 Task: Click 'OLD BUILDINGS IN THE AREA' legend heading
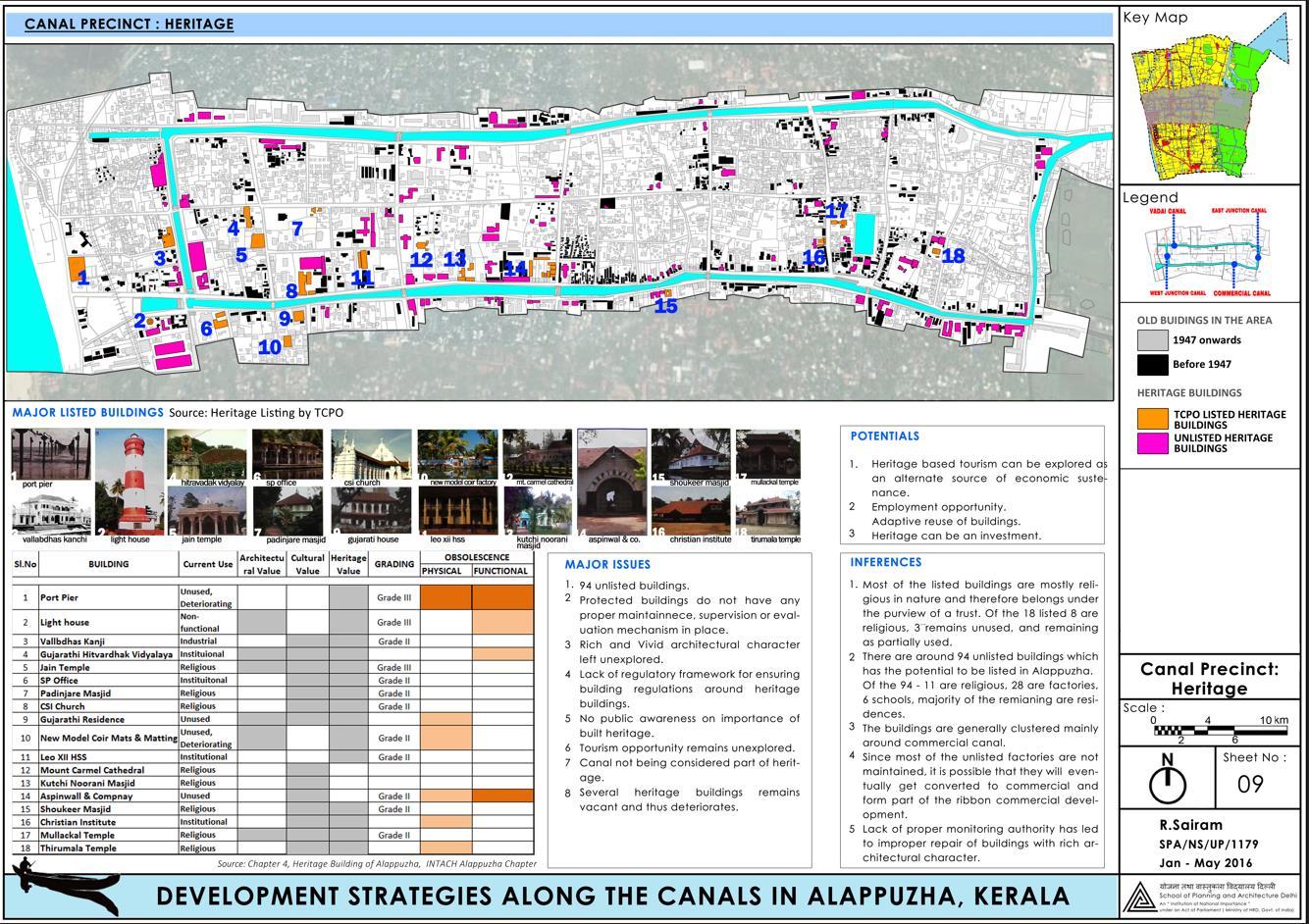tap(1205, 320)
